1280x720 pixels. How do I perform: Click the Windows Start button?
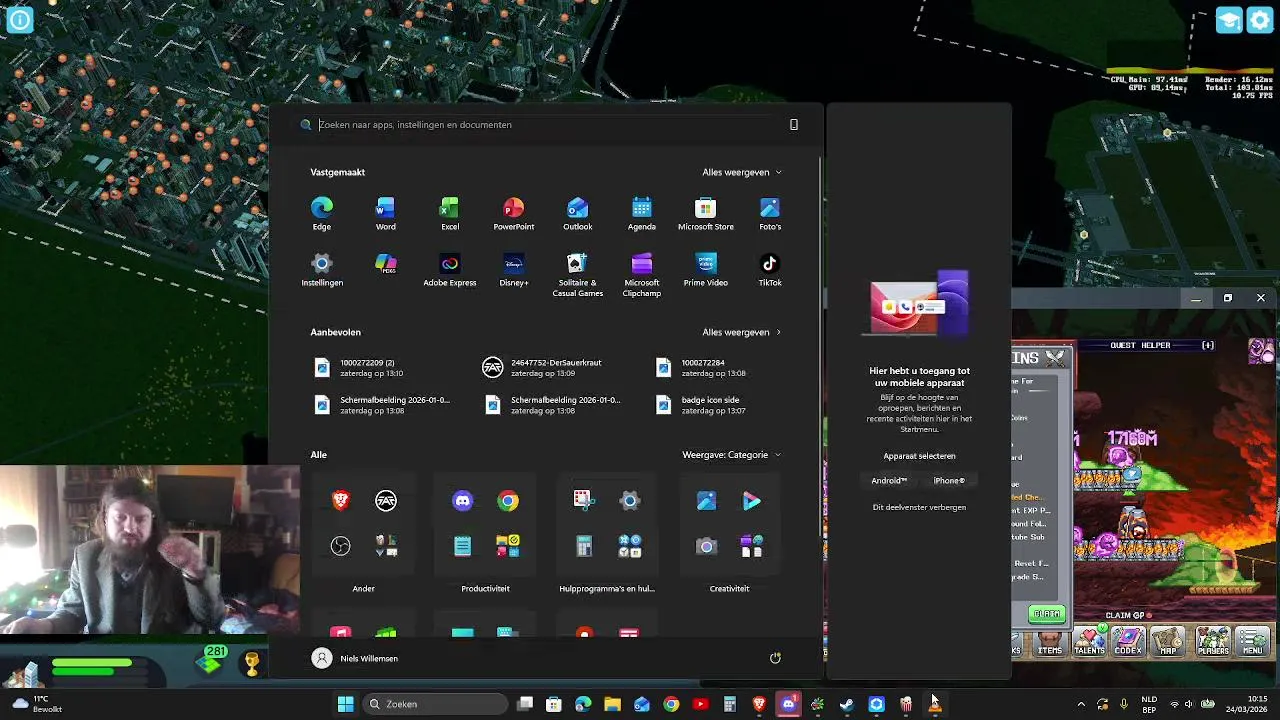345,704
